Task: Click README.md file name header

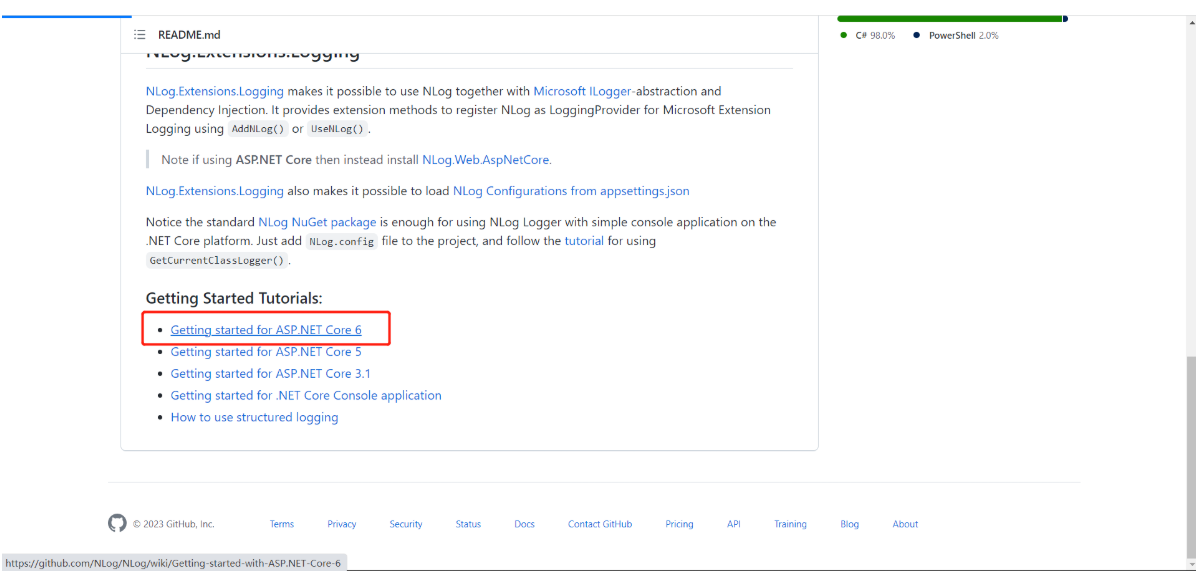Action: pyautogui.click(x=189, y=34)
